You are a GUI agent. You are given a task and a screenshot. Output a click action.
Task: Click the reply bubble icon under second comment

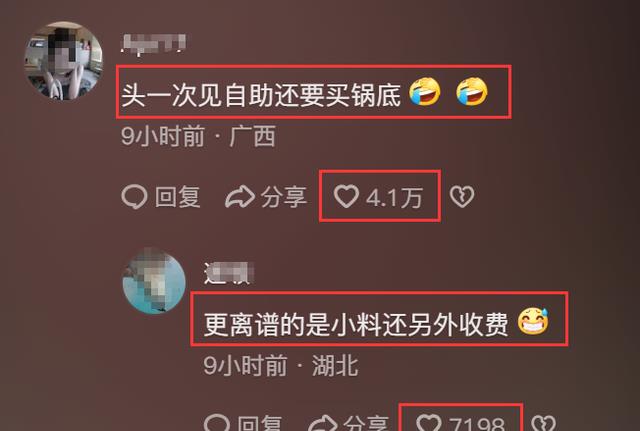click(216, 423)
